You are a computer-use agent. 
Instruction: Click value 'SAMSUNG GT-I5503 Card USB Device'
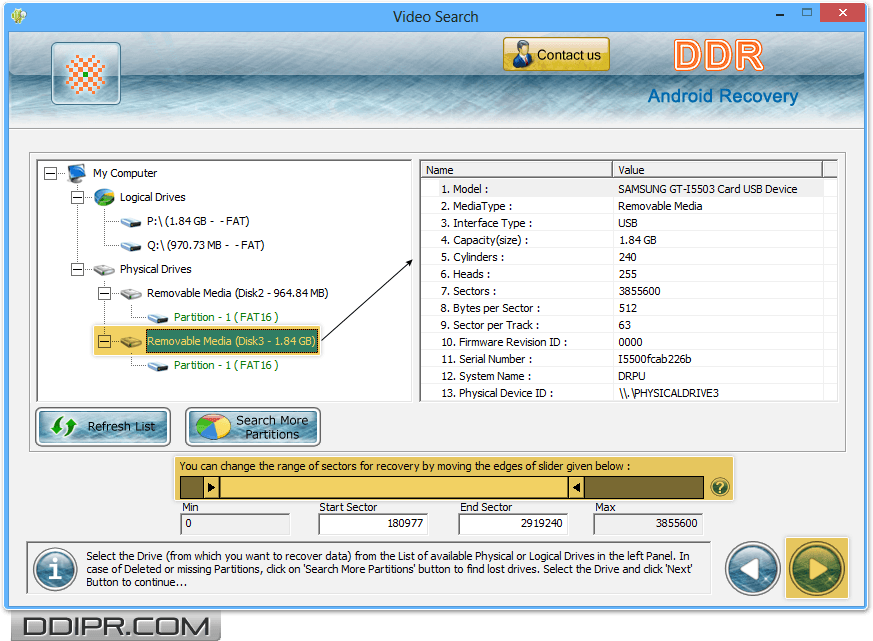(x=707, y=189)
